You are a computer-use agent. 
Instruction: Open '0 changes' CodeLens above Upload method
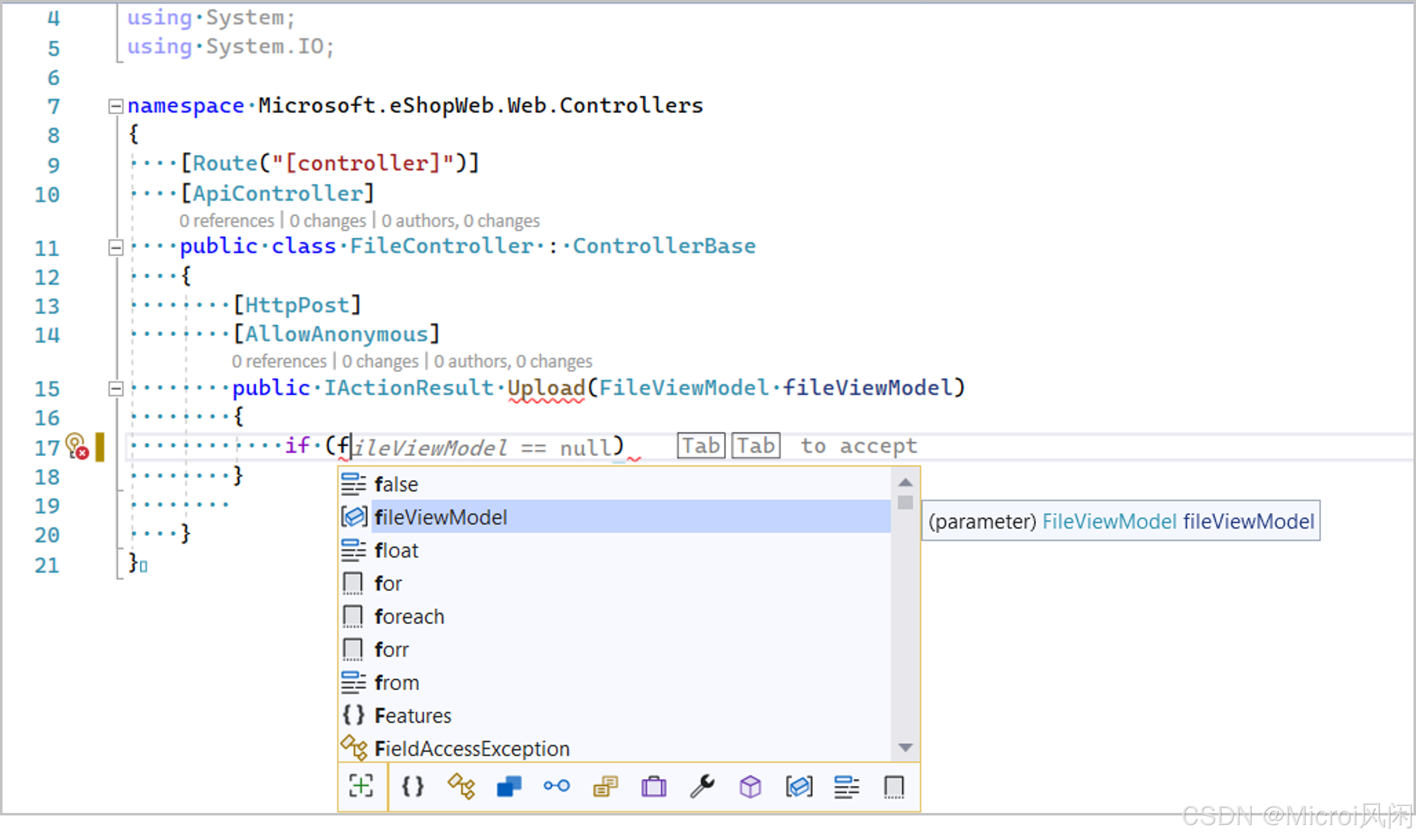coord(380,361)
